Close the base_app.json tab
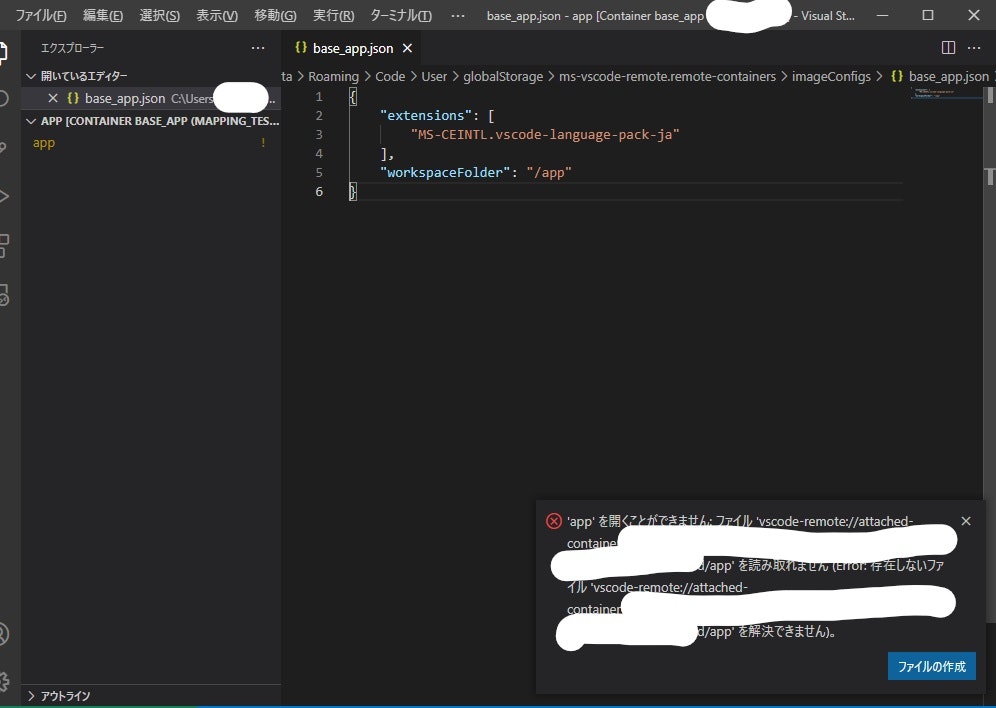The image size is (996, 708). tap(407, 48)
